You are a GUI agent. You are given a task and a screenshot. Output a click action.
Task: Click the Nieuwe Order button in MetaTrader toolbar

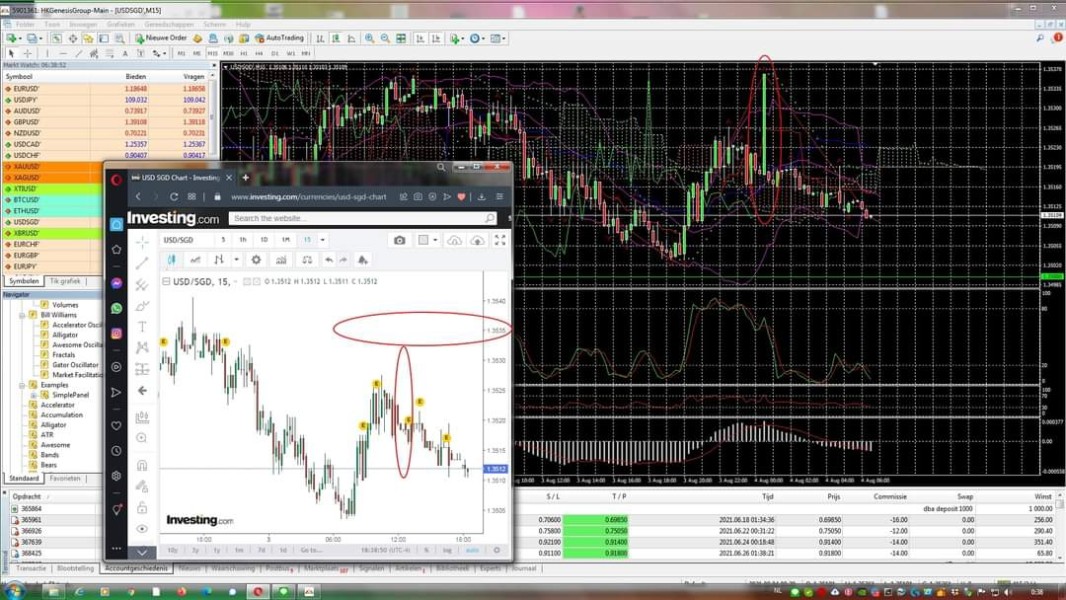pos(161,38)
